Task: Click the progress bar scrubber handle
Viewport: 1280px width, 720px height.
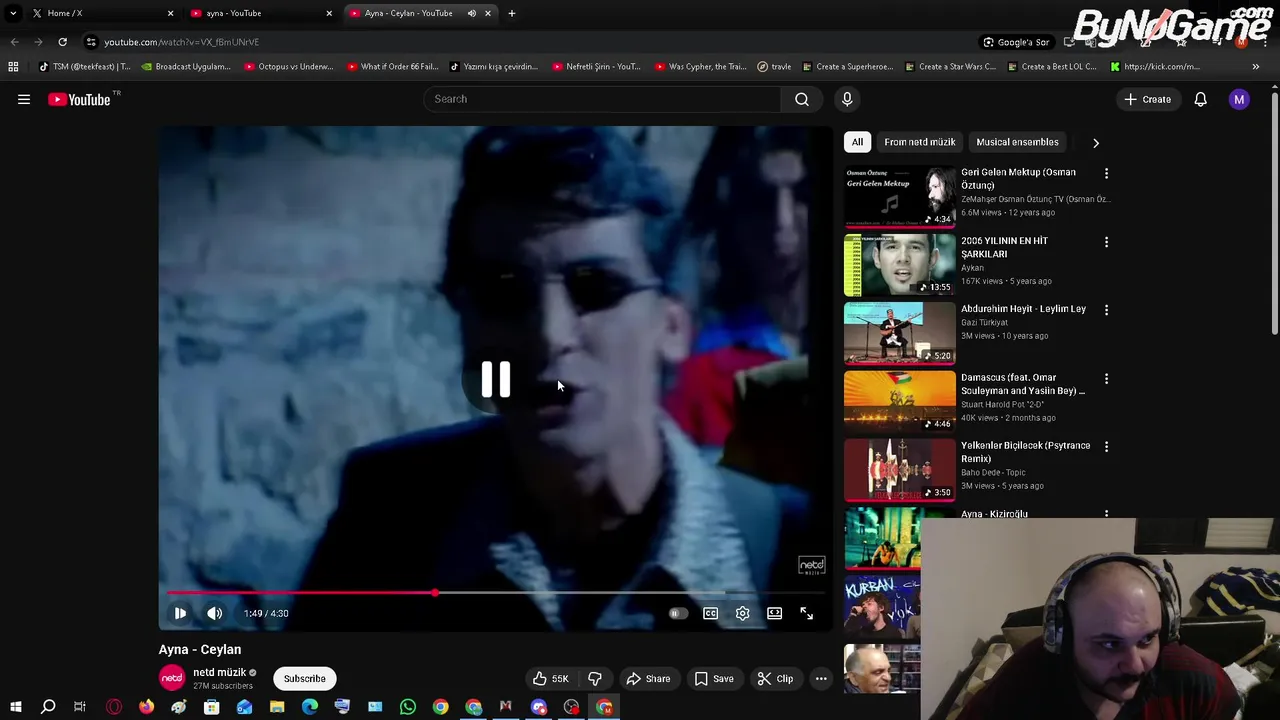Action: (x=435, y=593)
